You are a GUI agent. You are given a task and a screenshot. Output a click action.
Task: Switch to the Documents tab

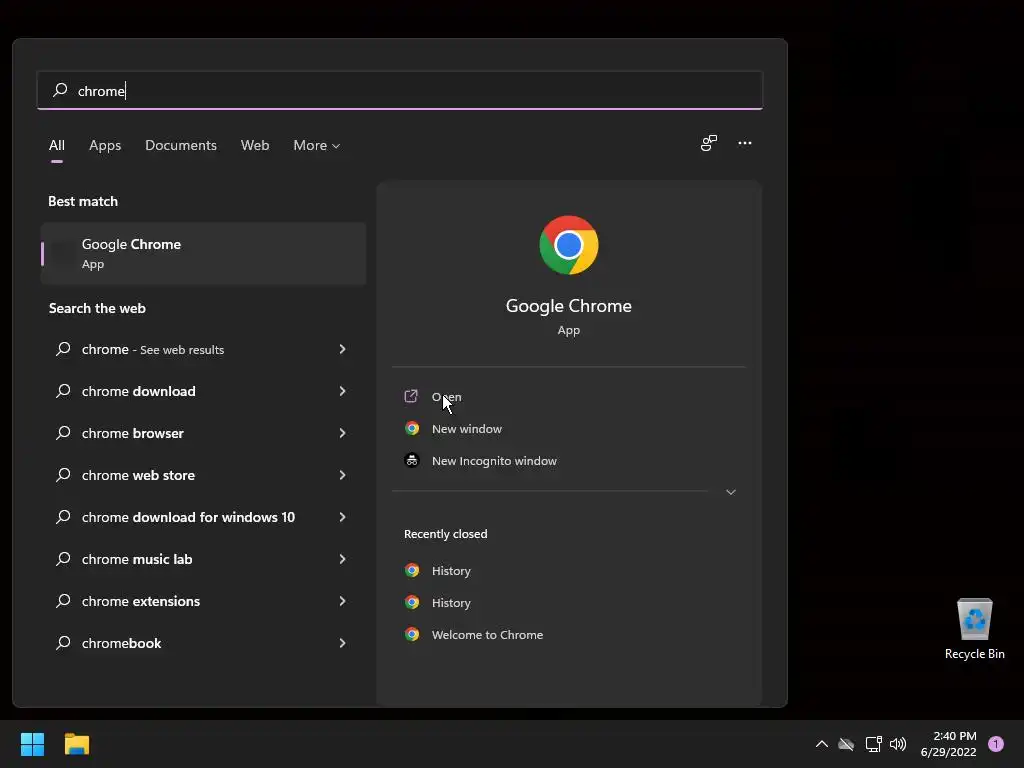point(181,146)
